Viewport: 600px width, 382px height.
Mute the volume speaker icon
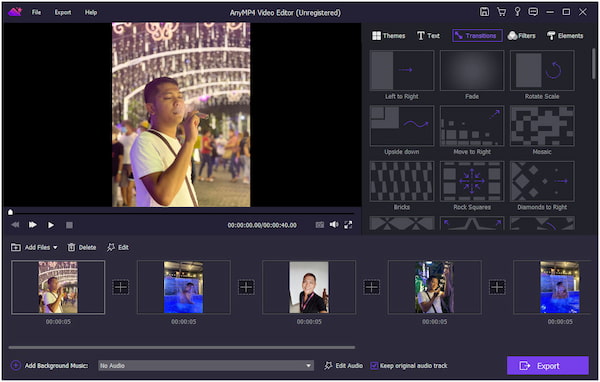pyautogui.click(x=334, y=224)
